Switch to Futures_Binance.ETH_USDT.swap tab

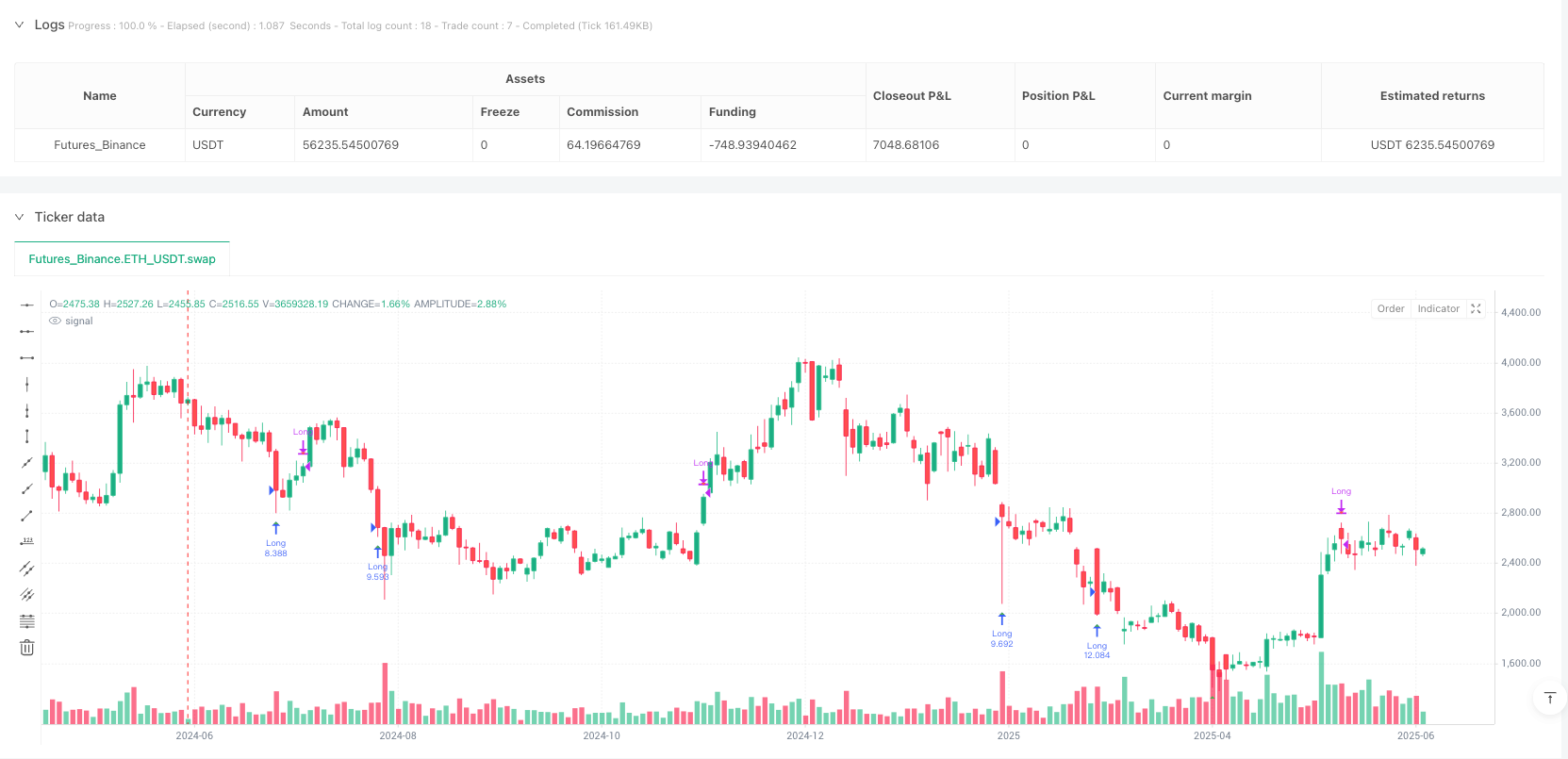tap(122, 258)
